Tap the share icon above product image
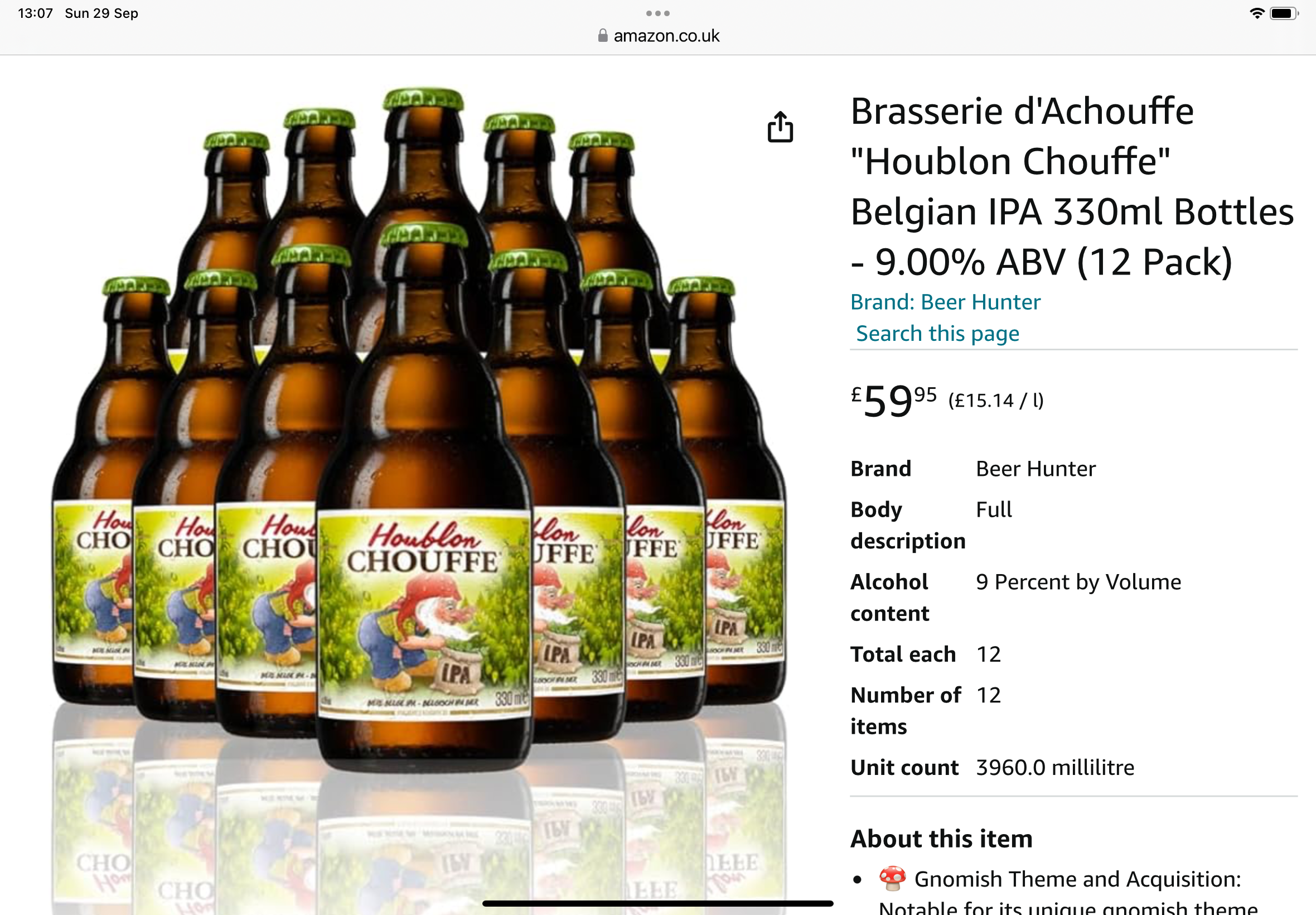 tap(780, 127)
